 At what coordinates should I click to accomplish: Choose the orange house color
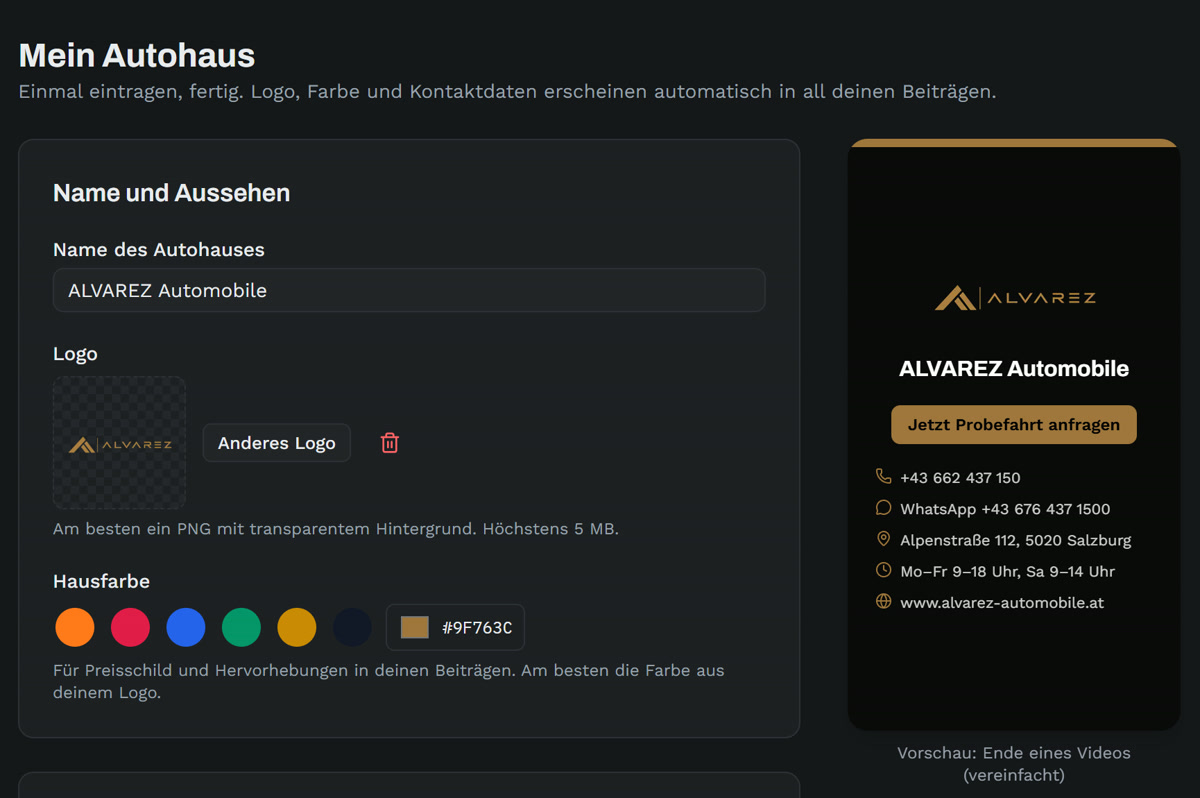[75, 627]
